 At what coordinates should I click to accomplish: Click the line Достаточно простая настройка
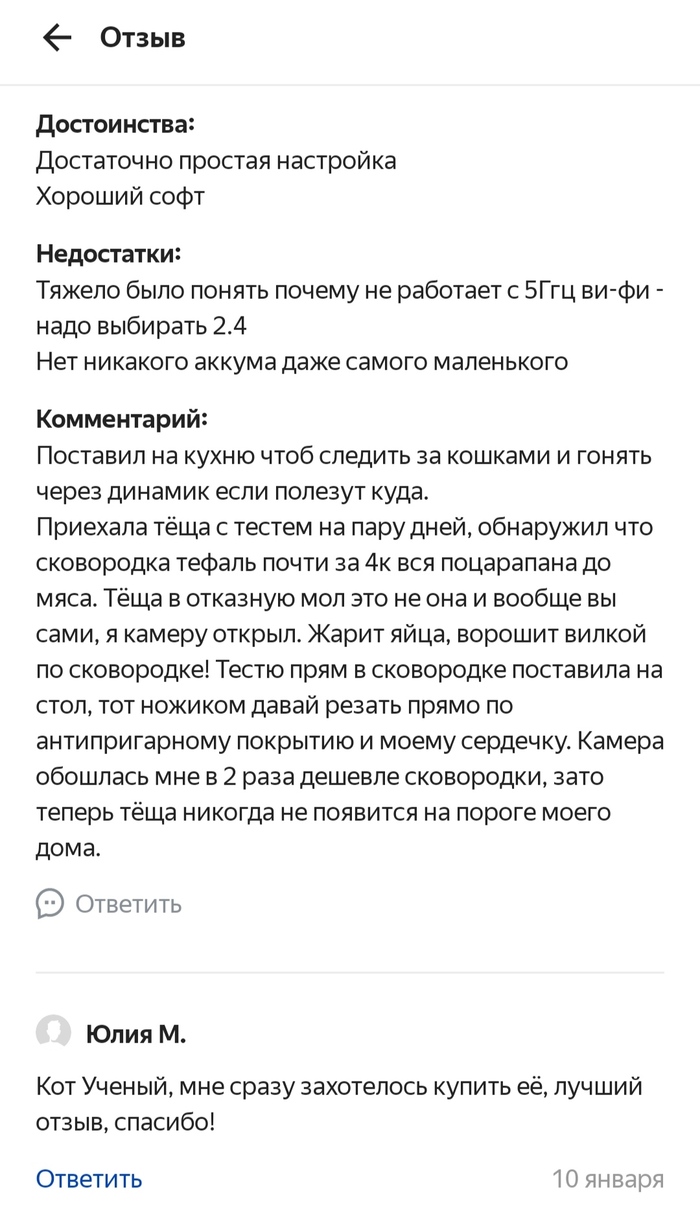point(216,160)
